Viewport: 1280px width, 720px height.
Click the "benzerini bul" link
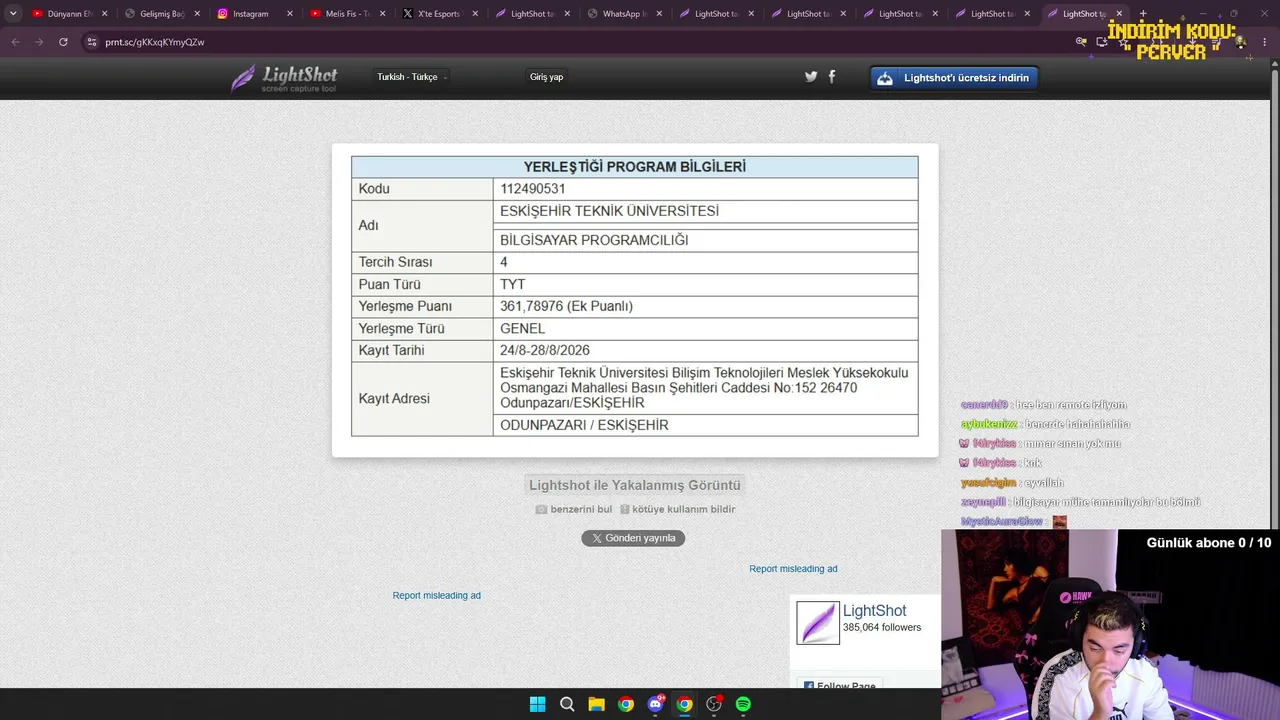[581, 509]
